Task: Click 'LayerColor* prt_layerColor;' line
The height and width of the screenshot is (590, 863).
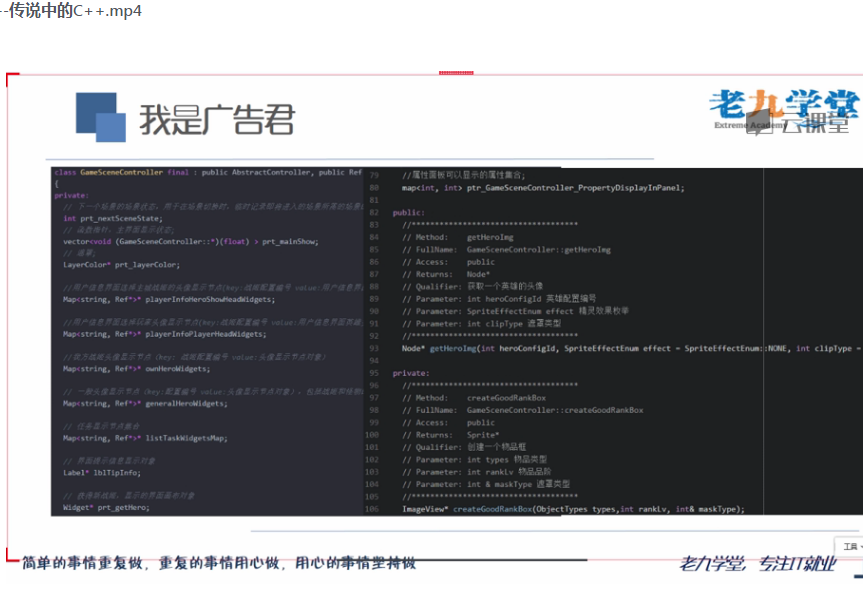Action: pos(121,265)
